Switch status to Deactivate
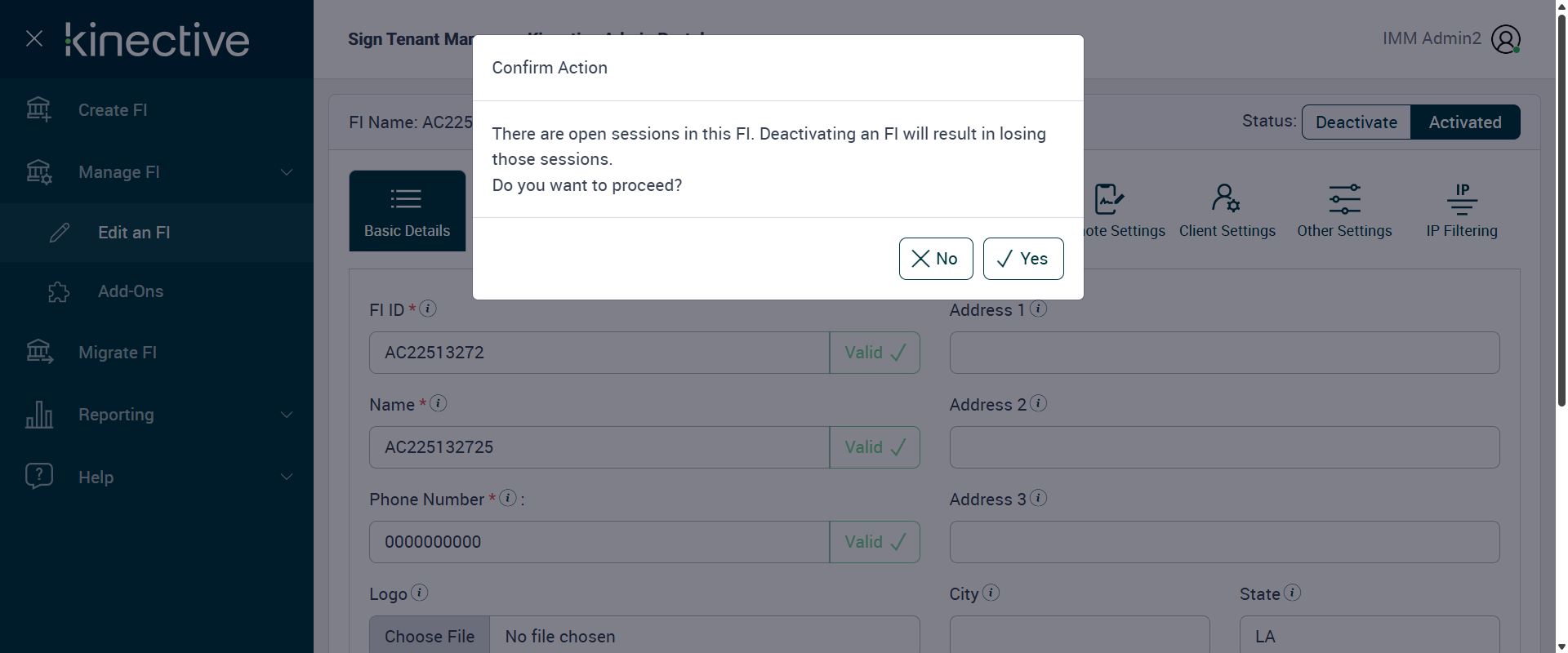The width and height of the screenshot is (1568, 653). (x=1356, y=122)
